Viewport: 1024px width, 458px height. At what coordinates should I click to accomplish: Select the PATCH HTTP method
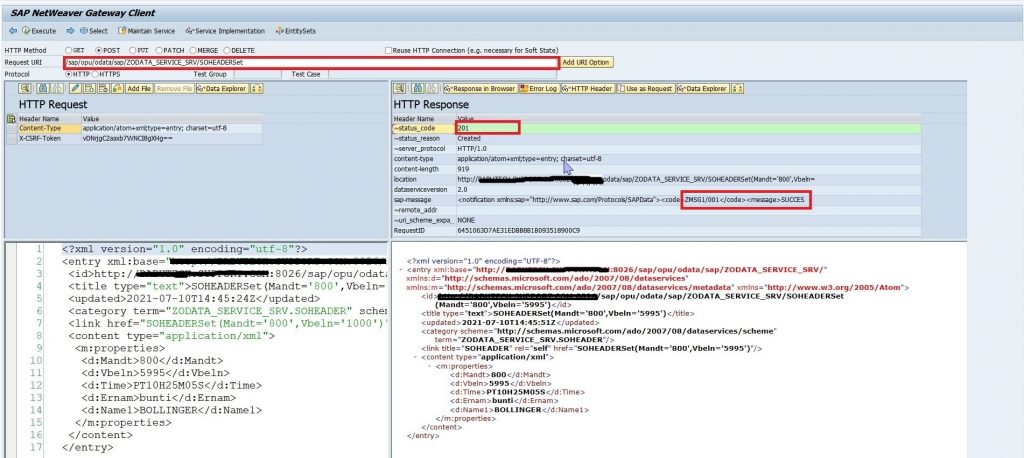click(x=159, y=50)
